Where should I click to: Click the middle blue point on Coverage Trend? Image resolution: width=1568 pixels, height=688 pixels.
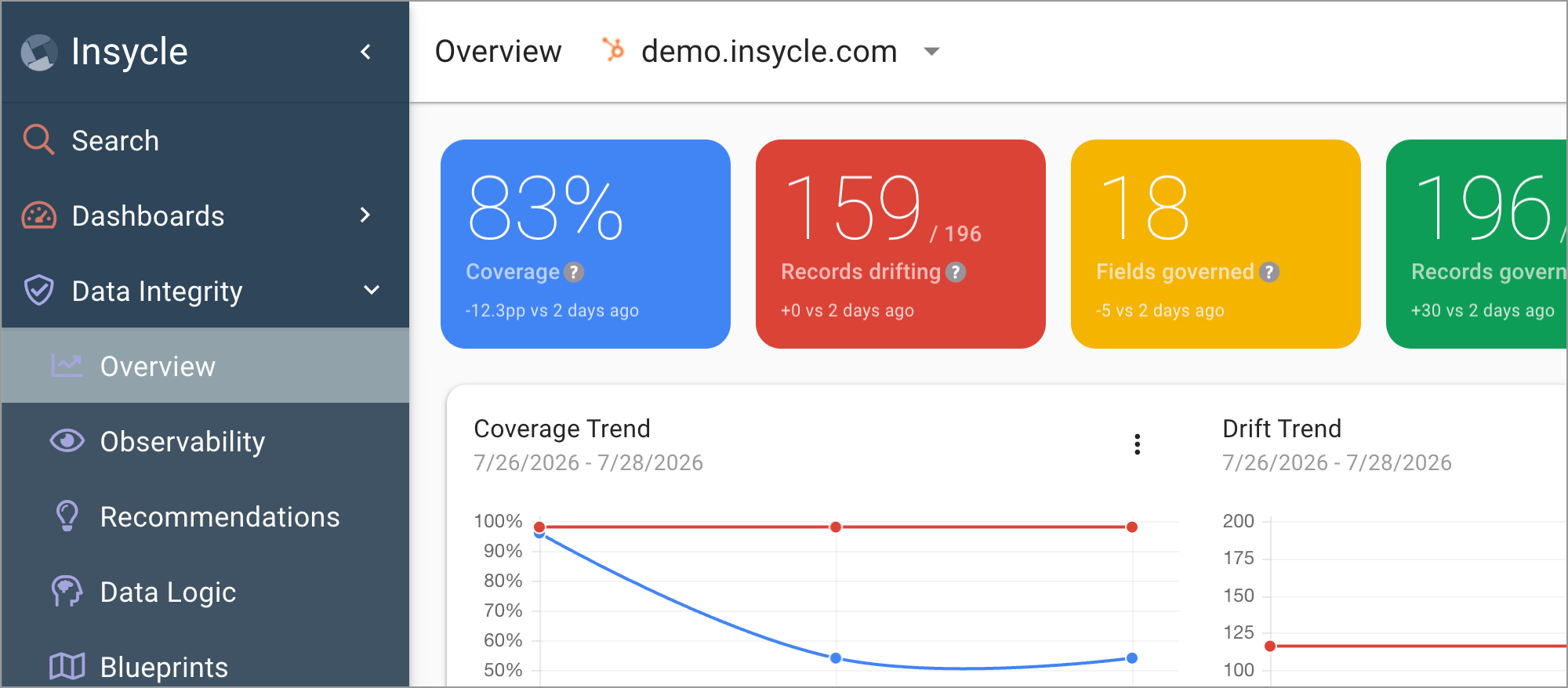[x=836, y=658]
